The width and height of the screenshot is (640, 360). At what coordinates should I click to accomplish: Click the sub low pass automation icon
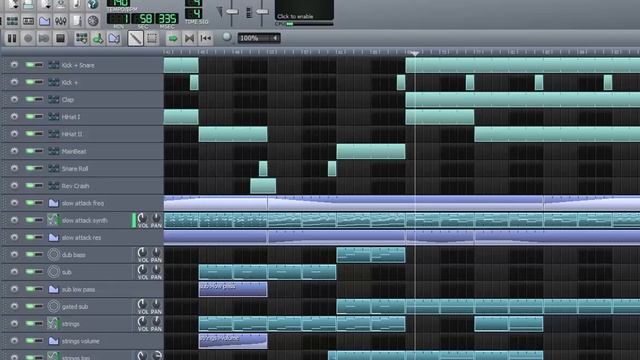[x=53, y=289]
